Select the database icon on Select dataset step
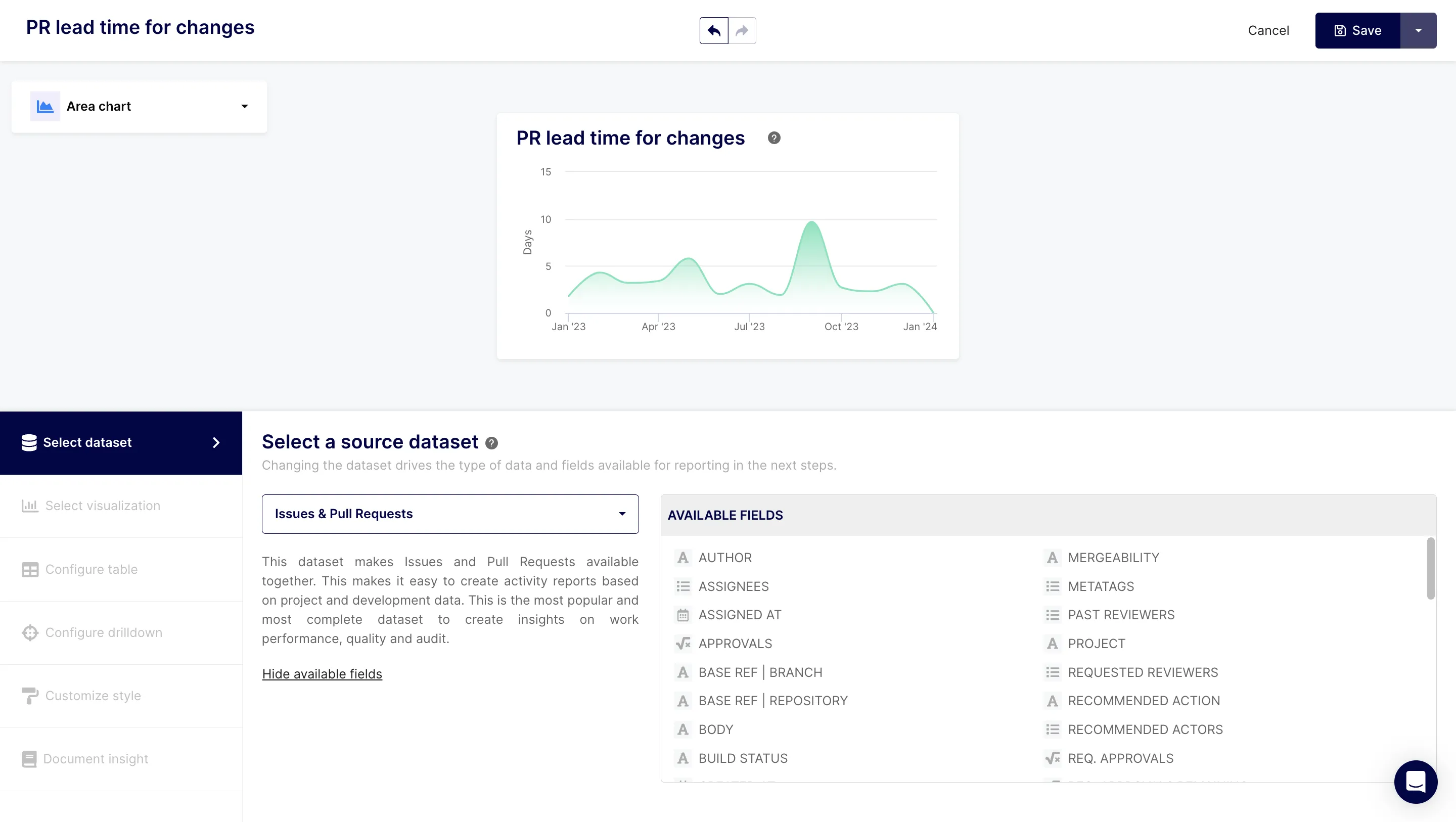Viewport: 1456px width, 822px height. click(x=29, y=442)
